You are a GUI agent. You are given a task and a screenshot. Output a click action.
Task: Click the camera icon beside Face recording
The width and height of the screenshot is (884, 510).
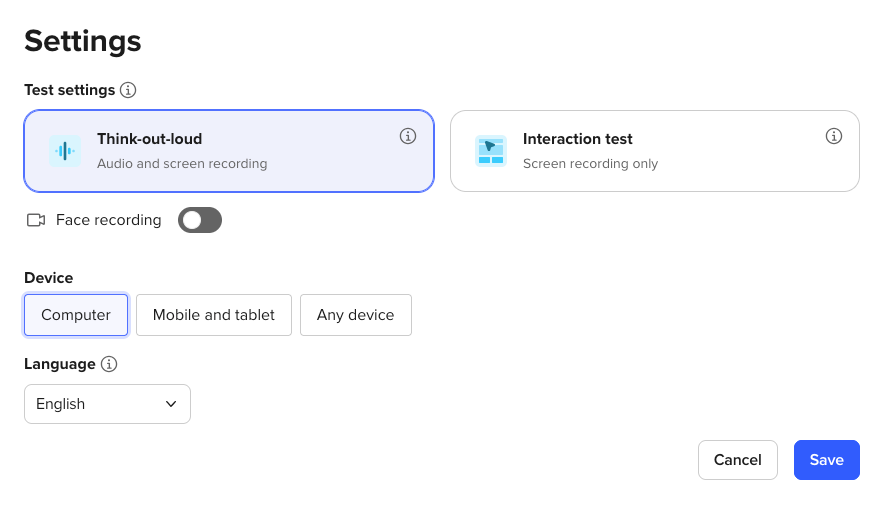click(36, 220)
